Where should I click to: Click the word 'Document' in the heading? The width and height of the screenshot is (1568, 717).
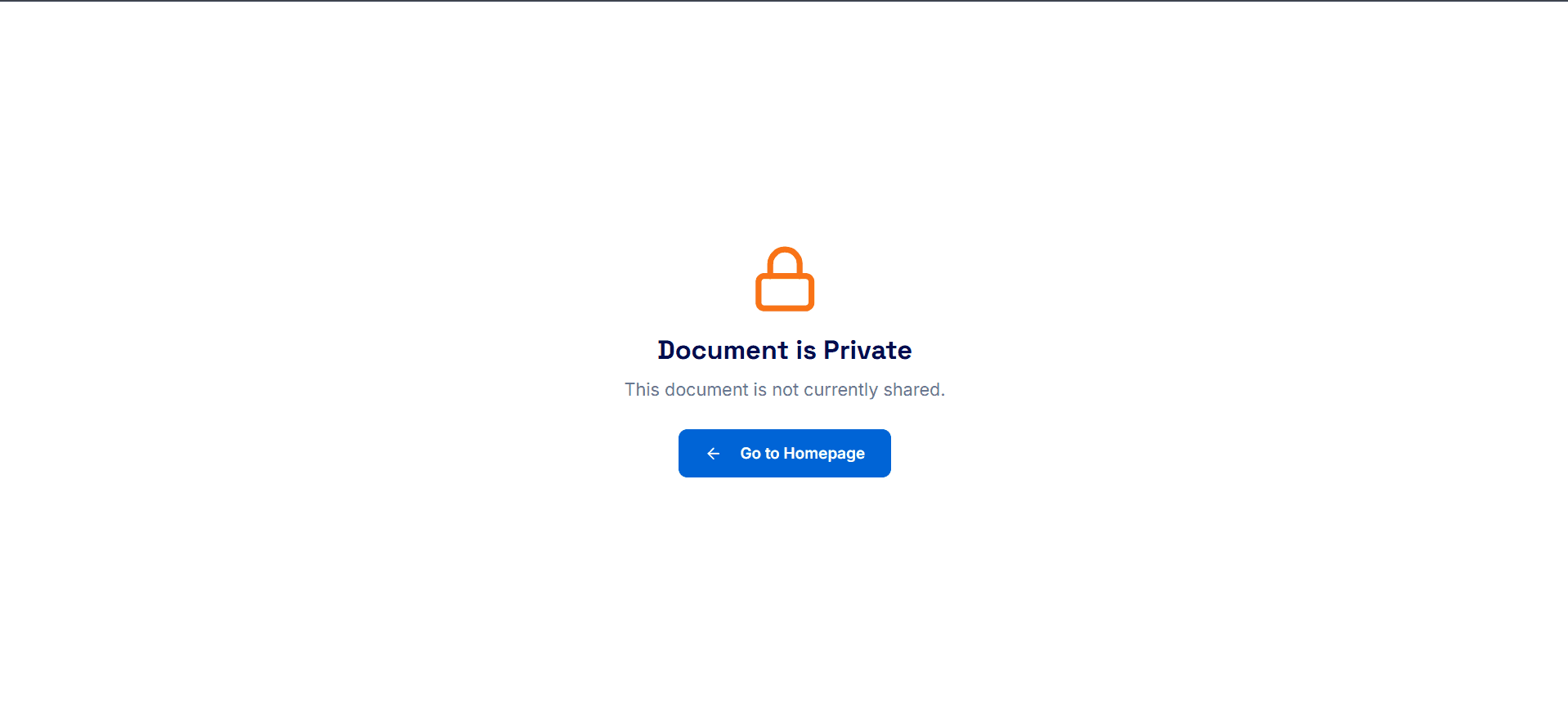(x=723, y=350)
